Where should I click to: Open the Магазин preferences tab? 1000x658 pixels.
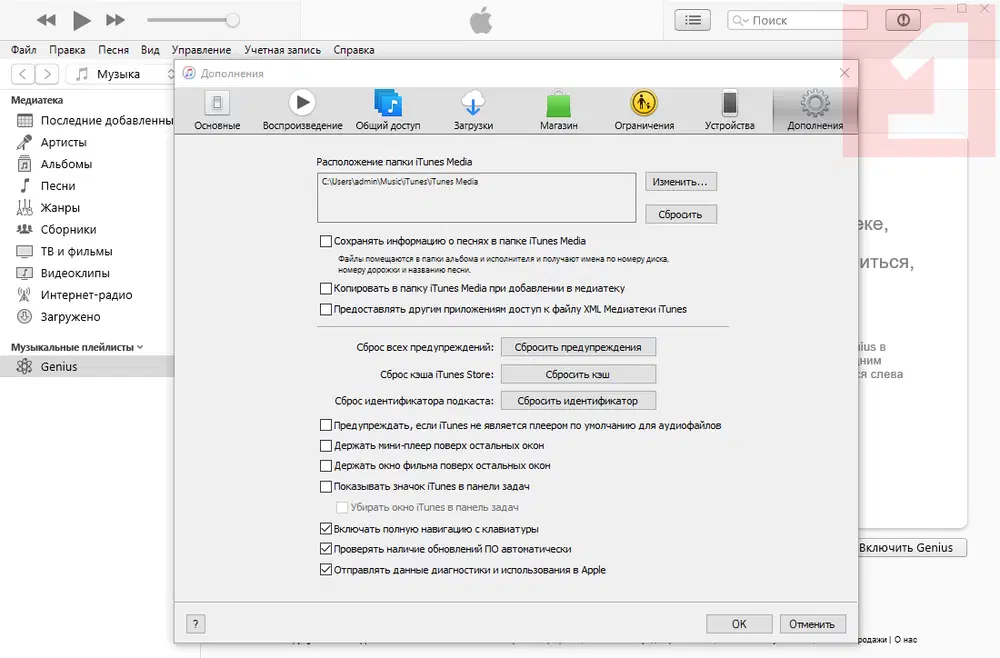click(559, 110)
